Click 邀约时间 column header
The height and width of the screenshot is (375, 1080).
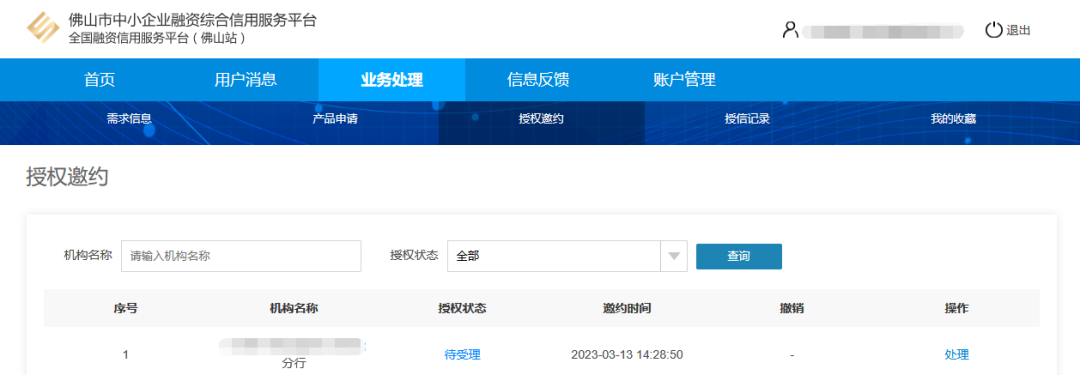pos(627,308)
